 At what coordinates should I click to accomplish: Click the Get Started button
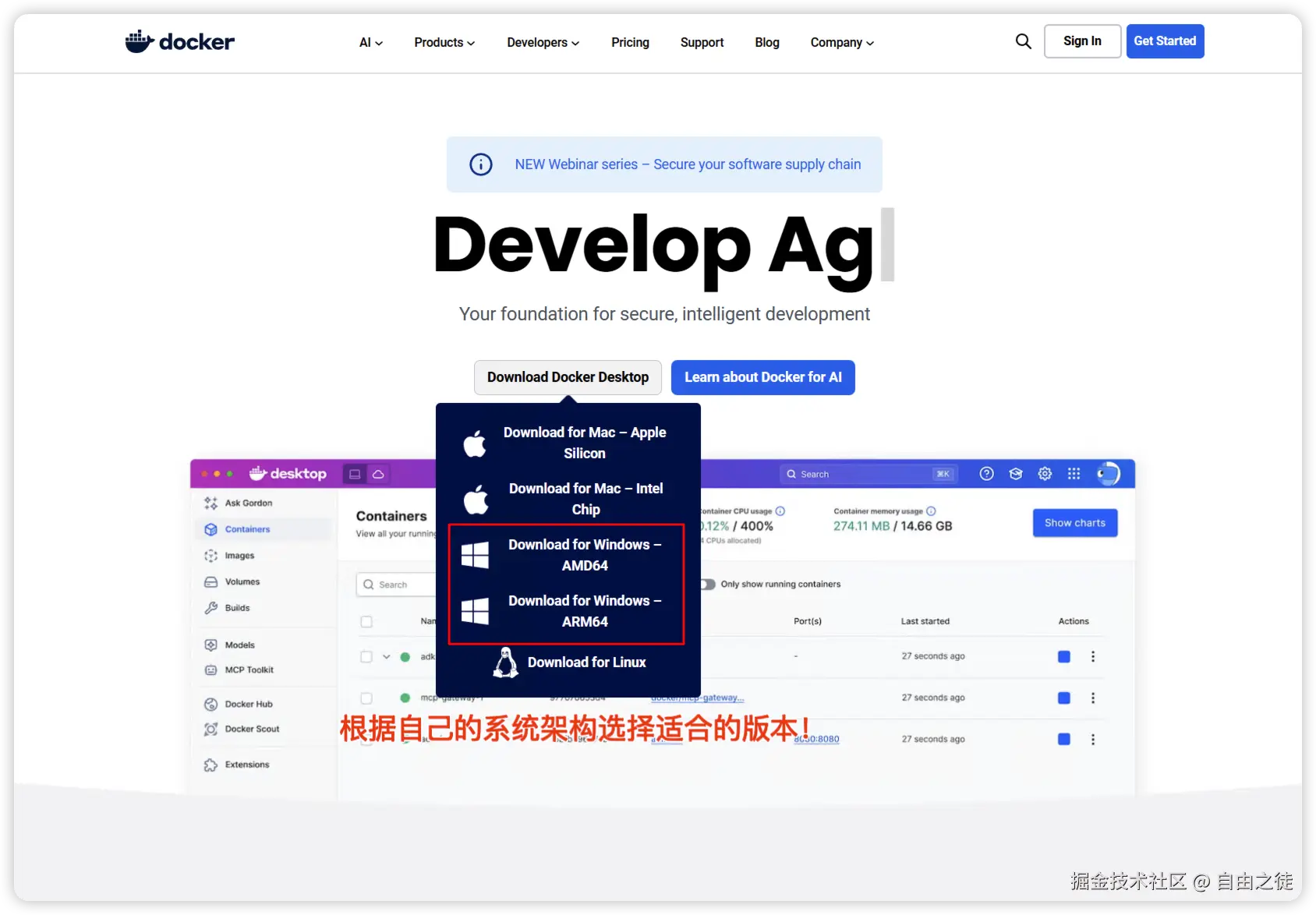coord(1165,41)
